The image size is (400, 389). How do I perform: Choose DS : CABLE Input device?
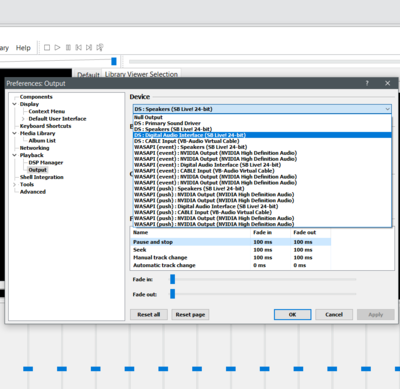tap(262, 141)
